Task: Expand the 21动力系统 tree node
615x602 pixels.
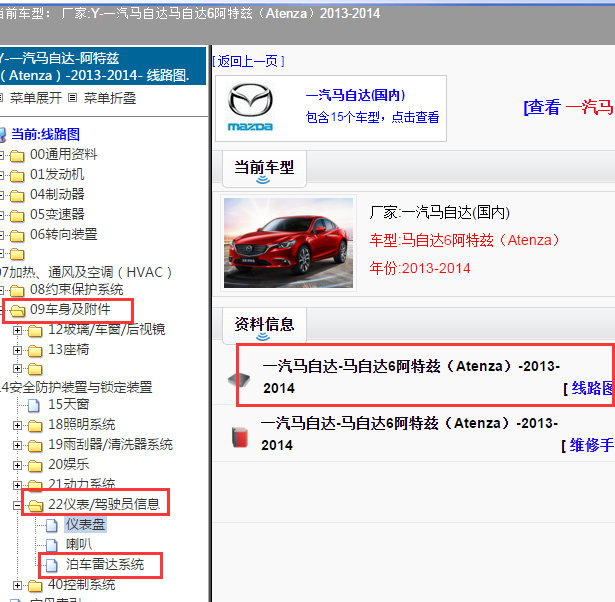Action: click(17, 485)
